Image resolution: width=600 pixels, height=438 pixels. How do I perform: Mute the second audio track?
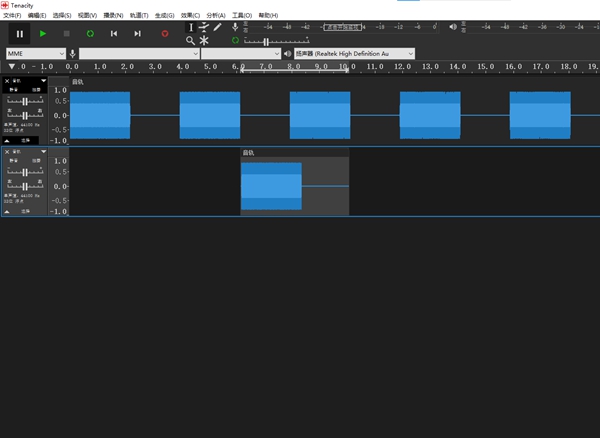click(14, 161)
